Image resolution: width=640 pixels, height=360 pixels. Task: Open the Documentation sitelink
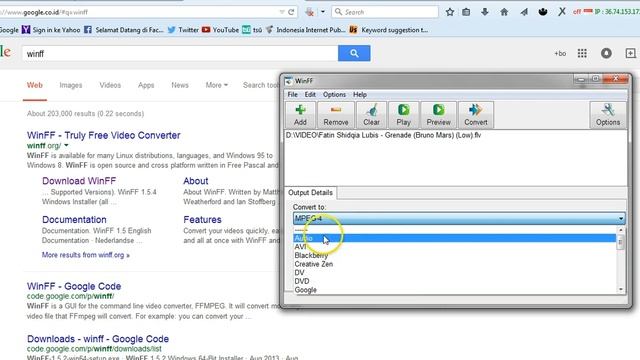(x=74, y=220)
